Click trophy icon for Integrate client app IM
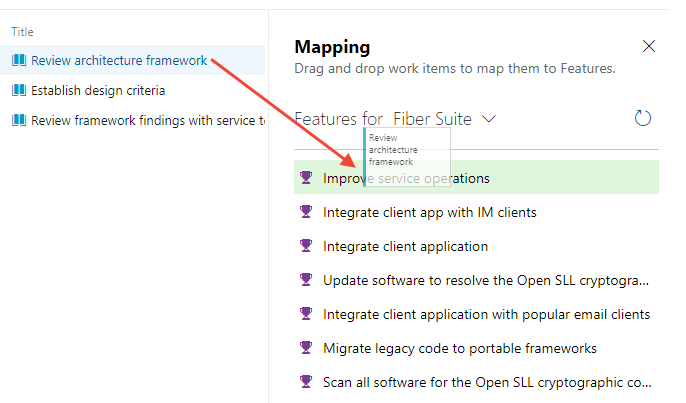This screenshot has height=403, width=686. tap(306, 212)
